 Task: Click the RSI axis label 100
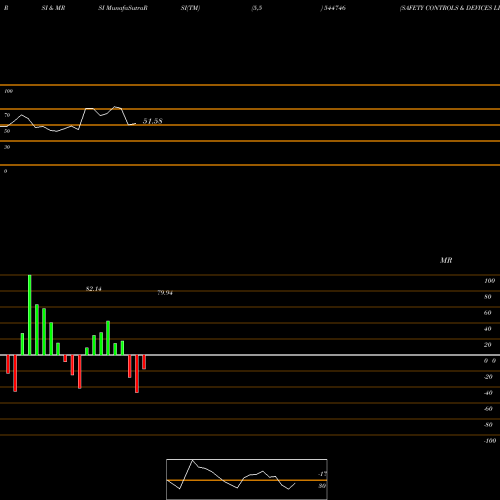click(8, 91)
